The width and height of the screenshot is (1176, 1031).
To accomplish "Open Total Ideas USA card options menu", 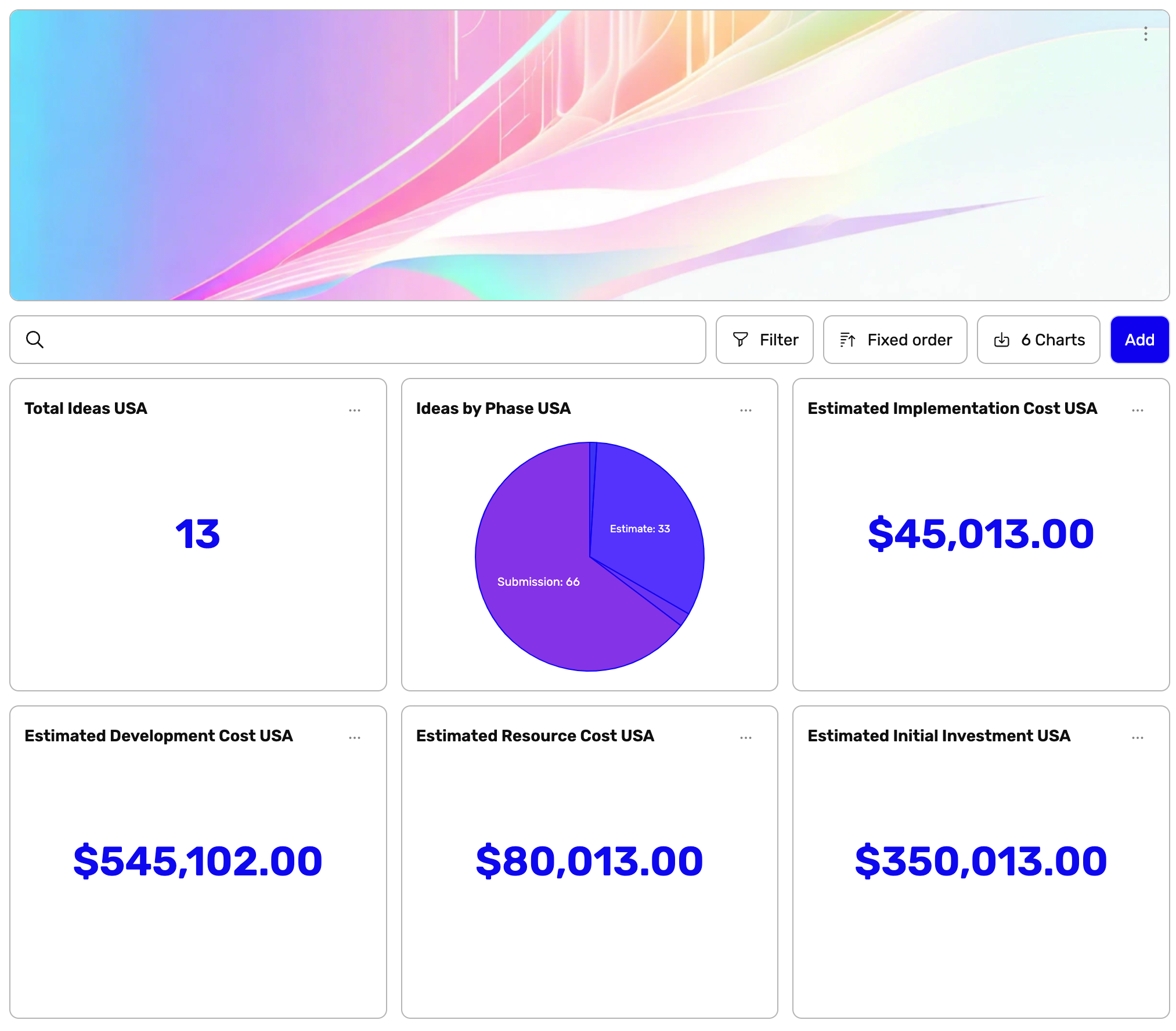I will tap(355, 410).
